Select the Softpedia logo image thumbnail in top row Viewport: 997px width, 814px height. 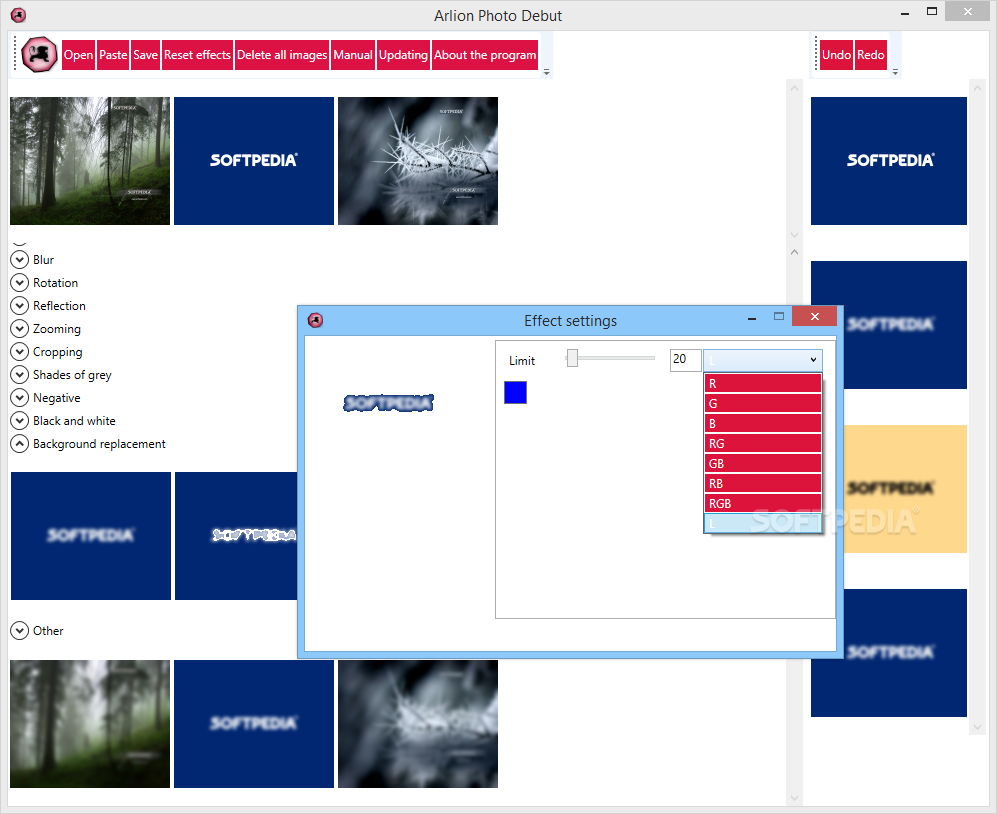254,161
